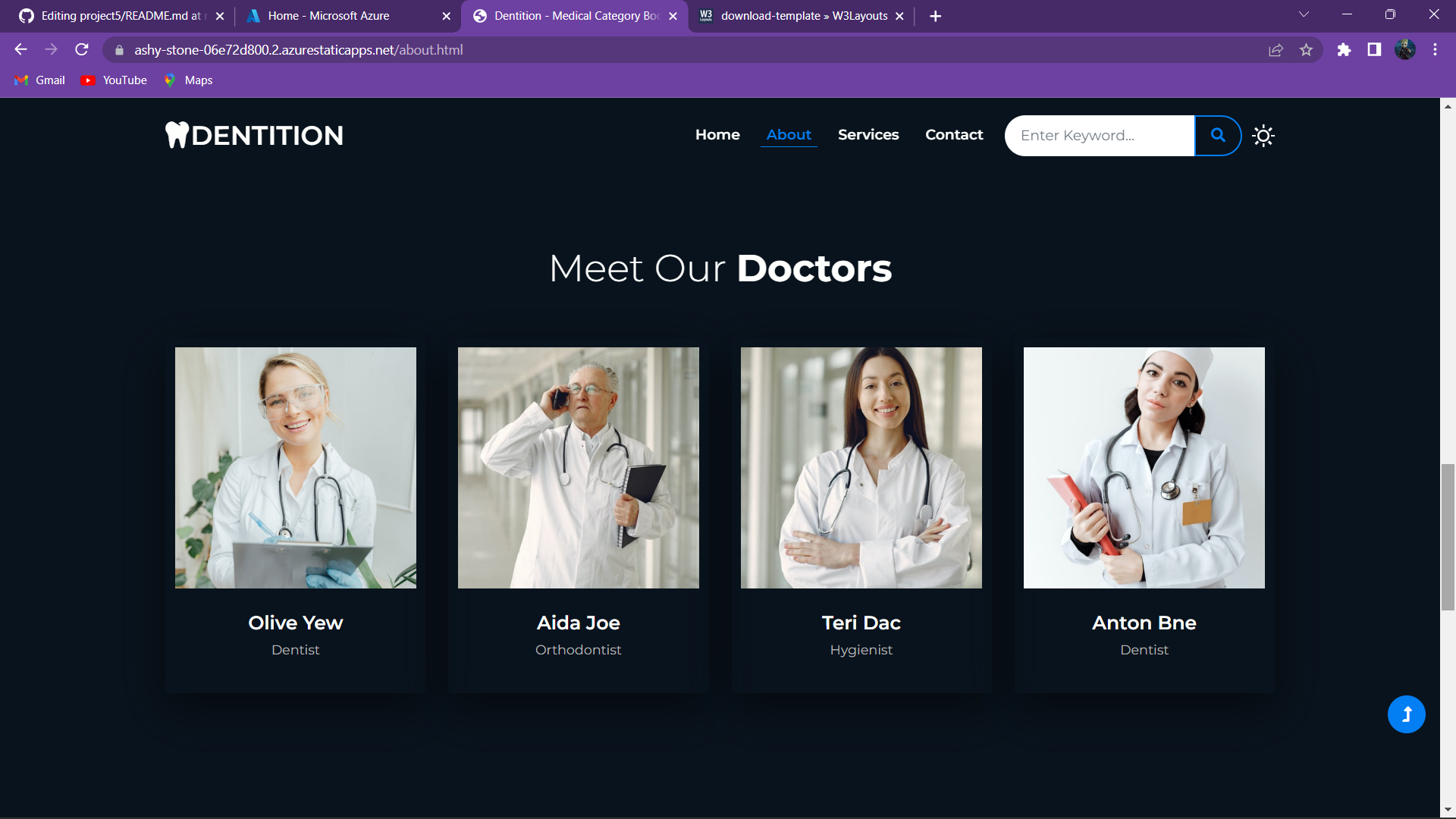Image resolution: width=1456 pixels, height=819 pixels.
Task: Click the Enter Keyword search field
Action: click(1098, 136)
